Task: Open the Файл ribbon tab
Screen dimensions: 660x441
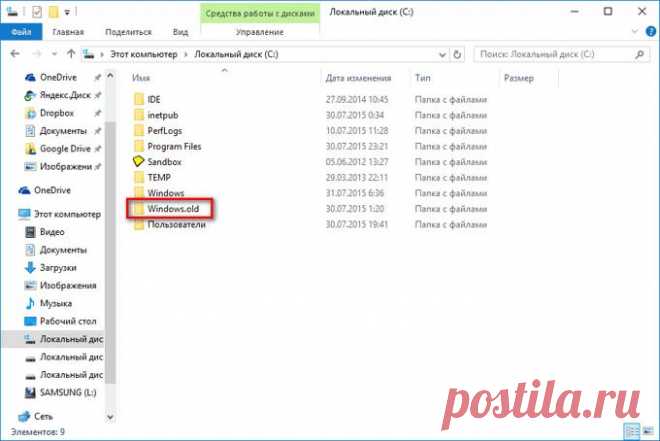Action: (x=21, y=32)
